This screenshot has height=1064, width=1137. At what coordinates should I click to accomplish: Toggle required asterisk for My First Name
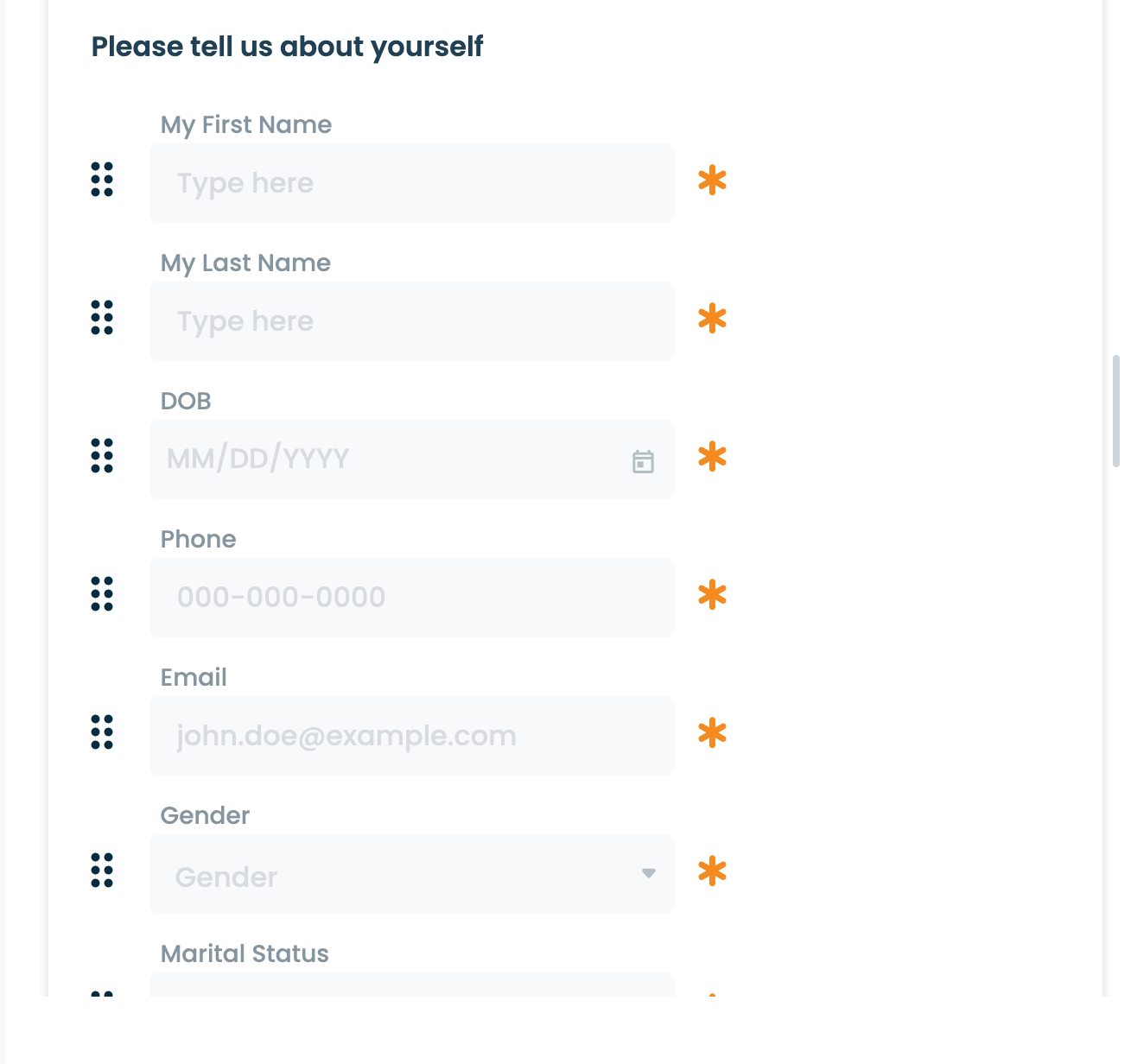coord(712,180)
